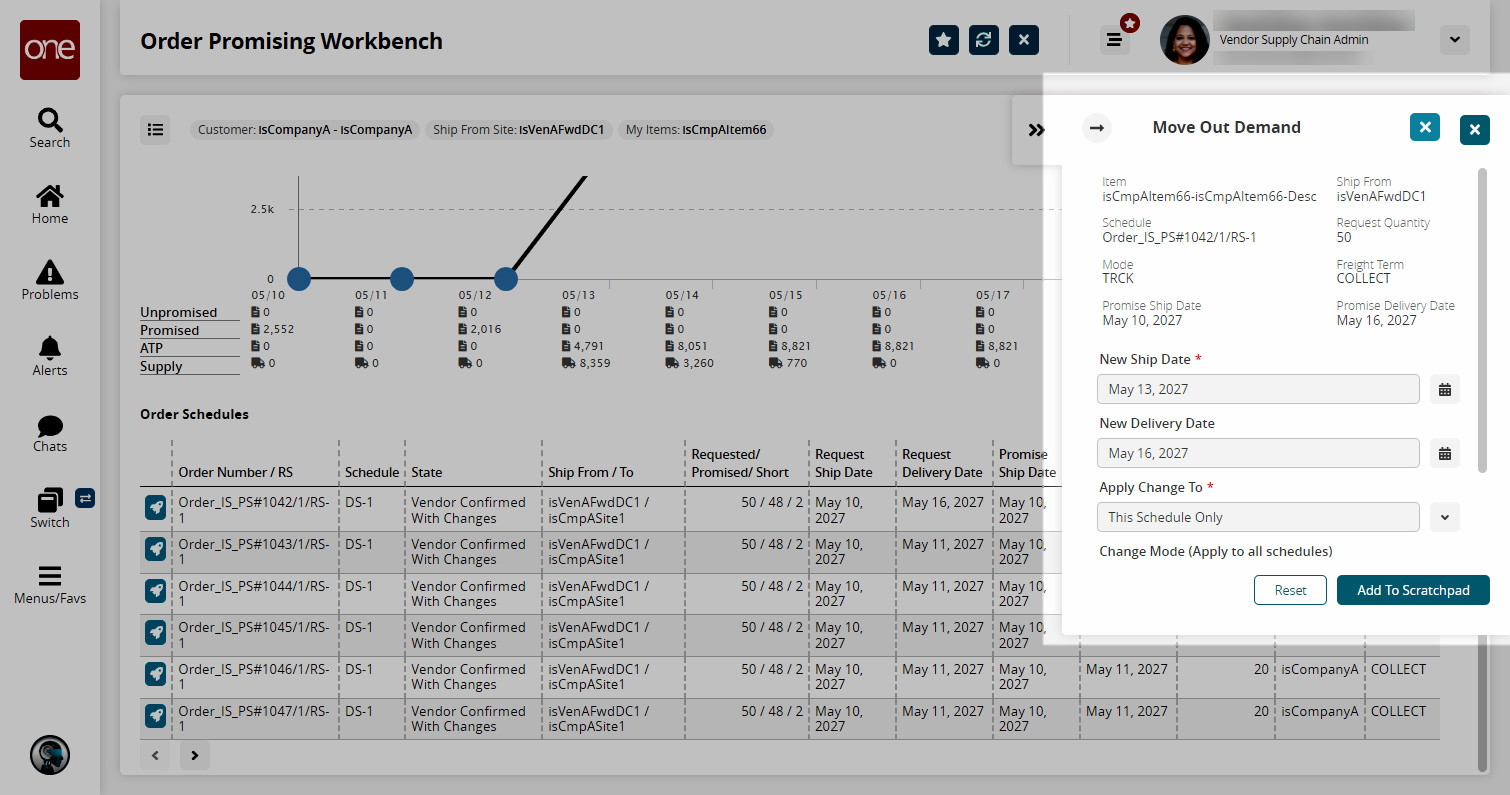This screenshot has width=1510, height=795.
Task: Expand the Apply Change To dropdown arrow
Action: pos(1445,517)
